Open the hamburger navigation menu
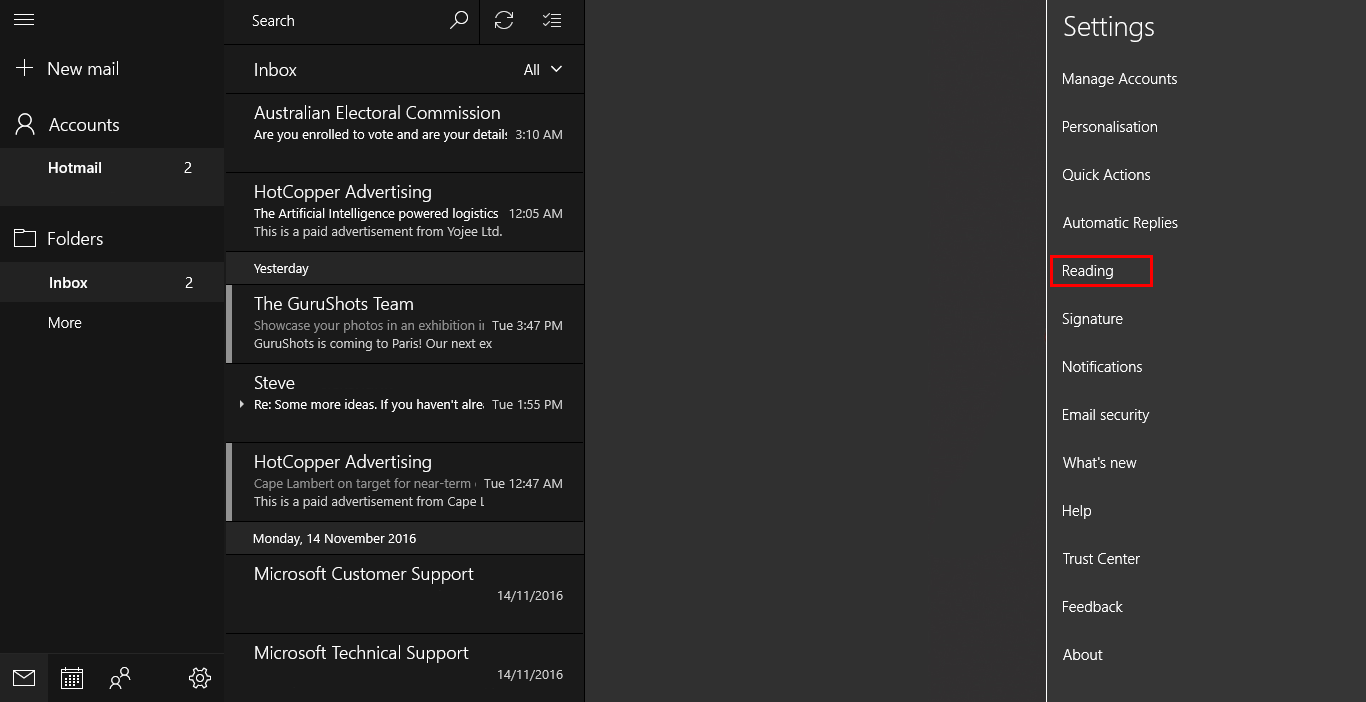 tap(24, 20)
